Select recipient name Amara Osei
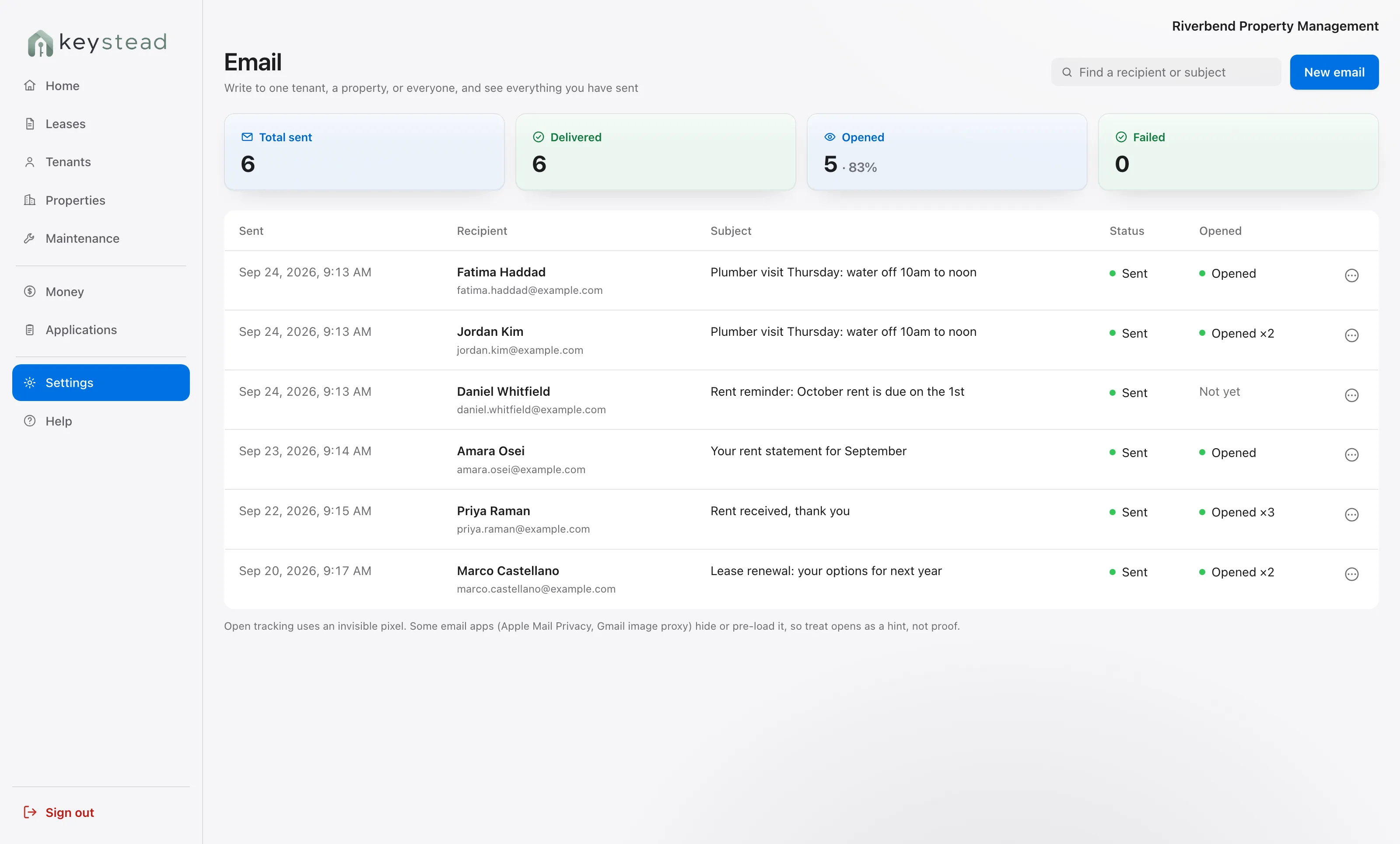1400x844 pixels. pyautogui.click(x=491, y=451)
